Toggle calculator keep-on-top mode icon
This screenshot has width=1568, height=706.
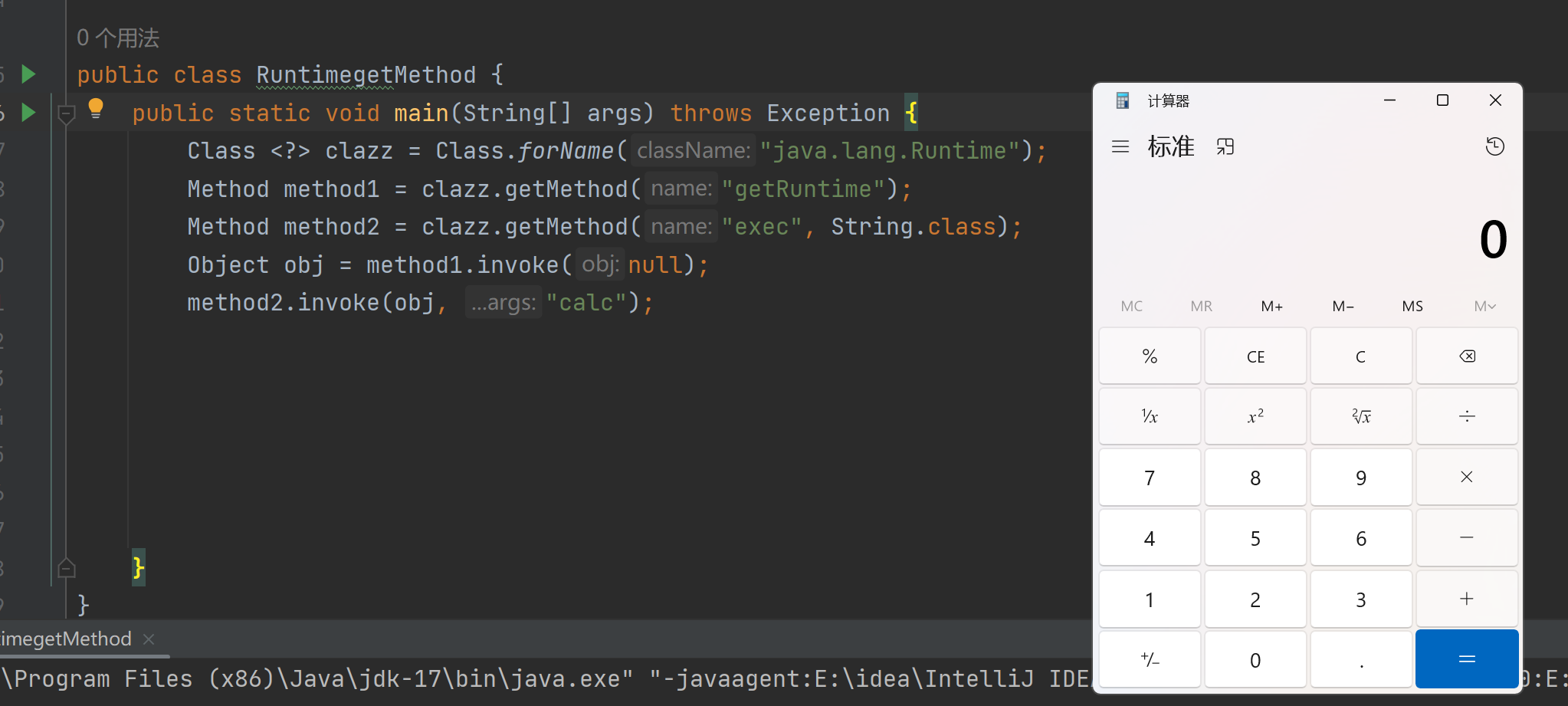(1225, 146)
